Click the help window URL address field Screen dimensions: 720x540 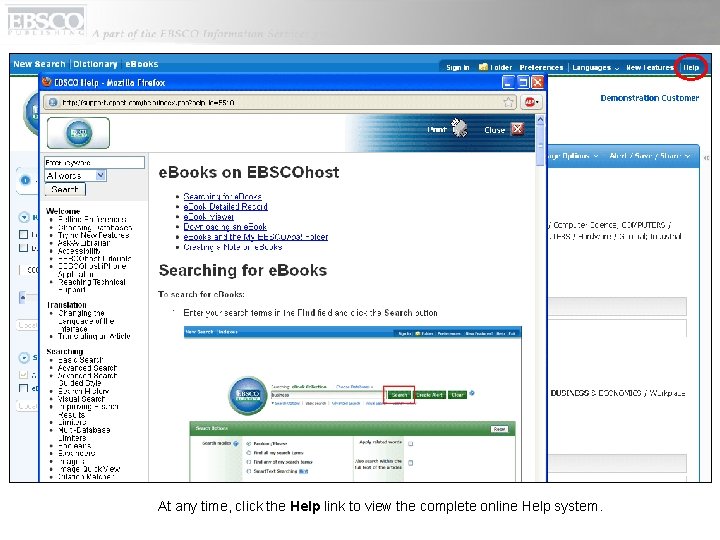(x=280, y=102)
